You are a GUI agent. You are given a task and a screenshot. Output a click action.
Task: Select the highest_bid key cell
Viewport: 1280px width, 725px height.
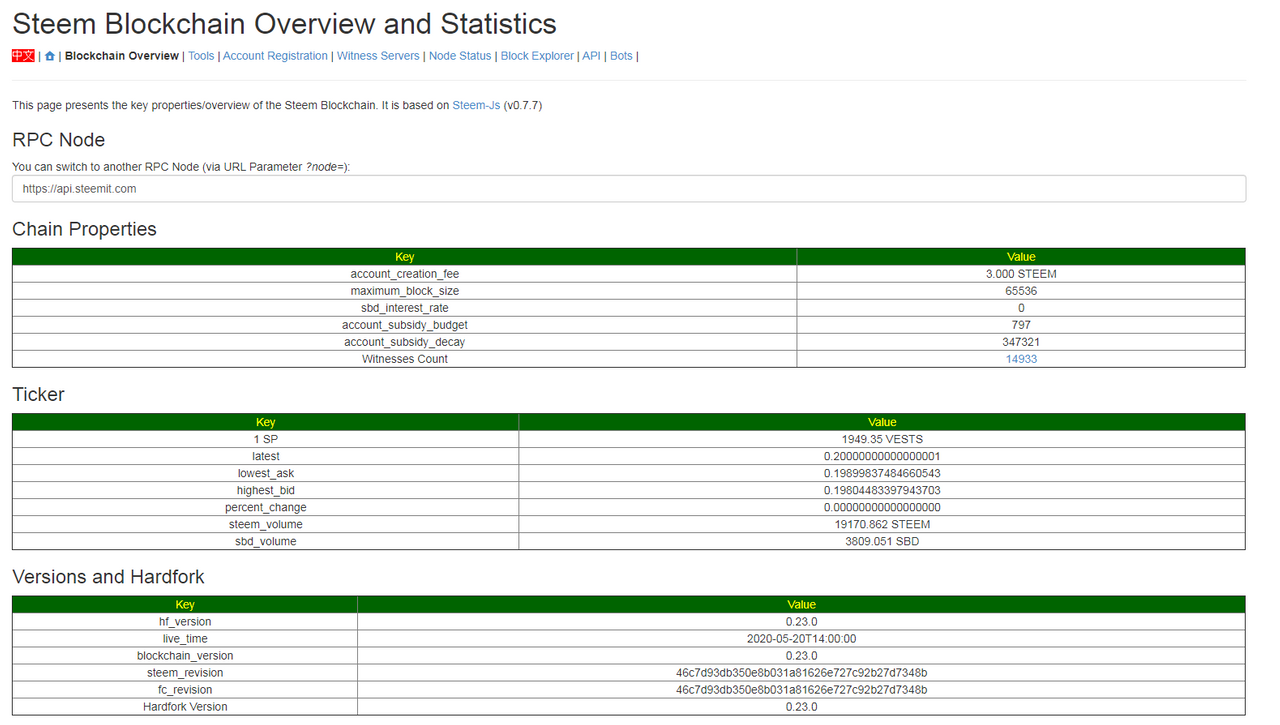pyautogui.click(x=266, y=490)
